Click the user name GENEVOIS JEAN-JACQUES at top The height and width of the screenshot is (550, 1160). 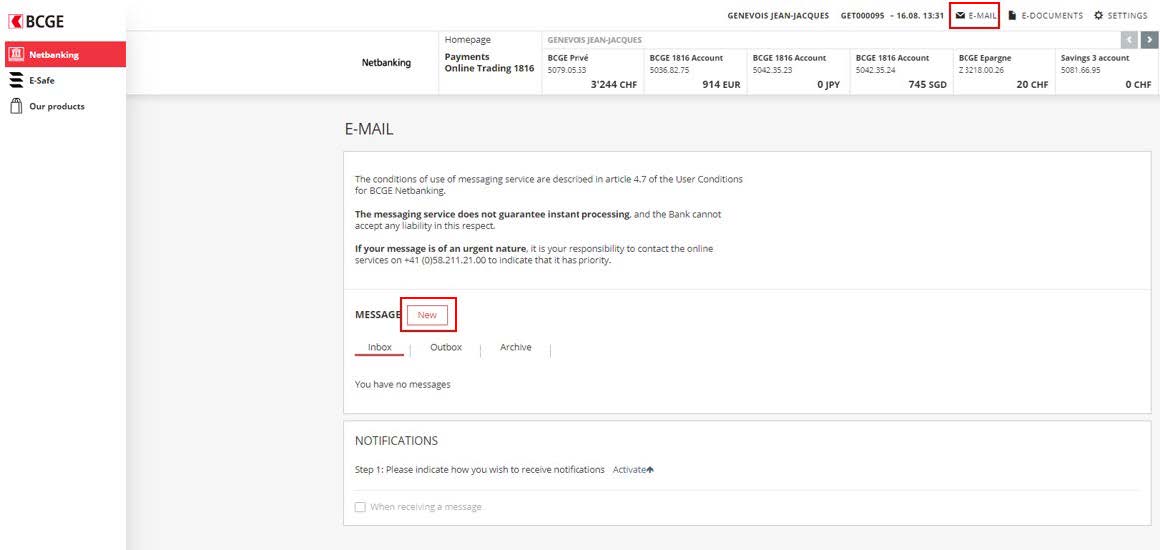coord(778,16)
